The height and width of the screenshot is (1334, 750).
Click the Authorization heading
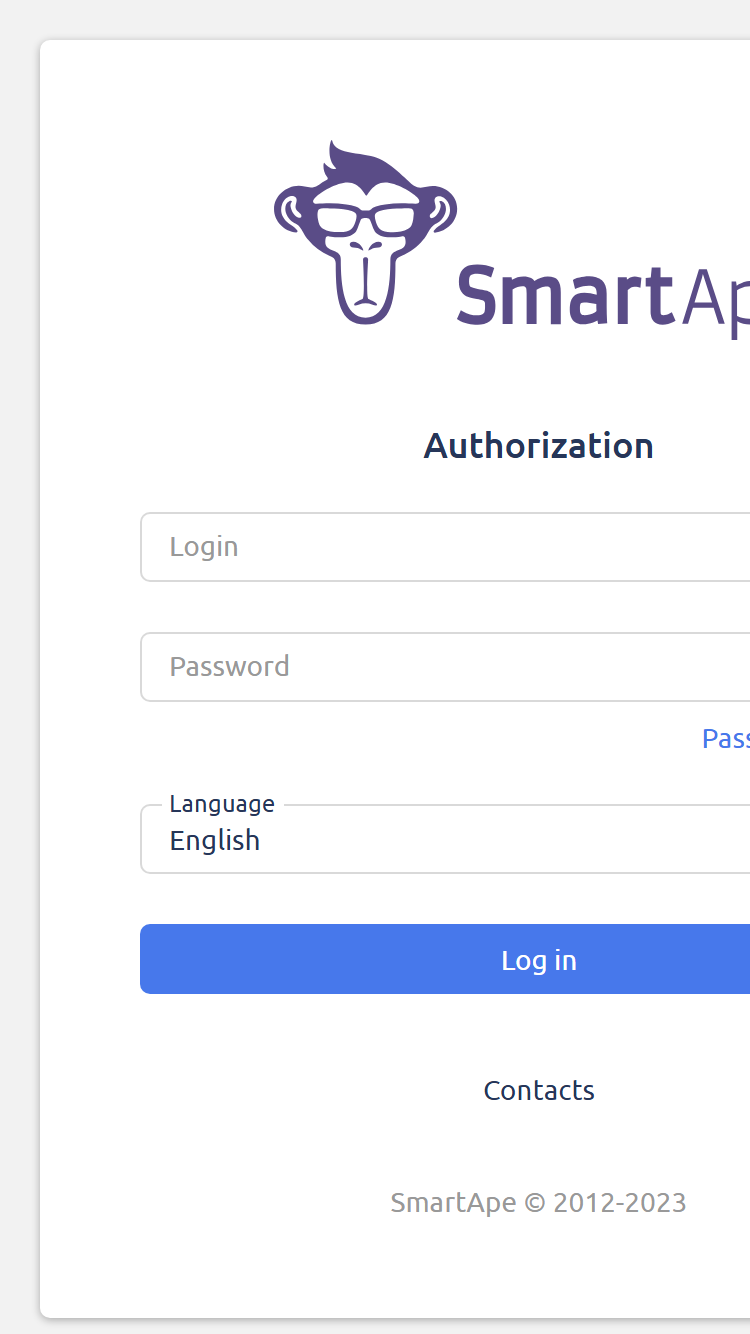coord(539,445)
